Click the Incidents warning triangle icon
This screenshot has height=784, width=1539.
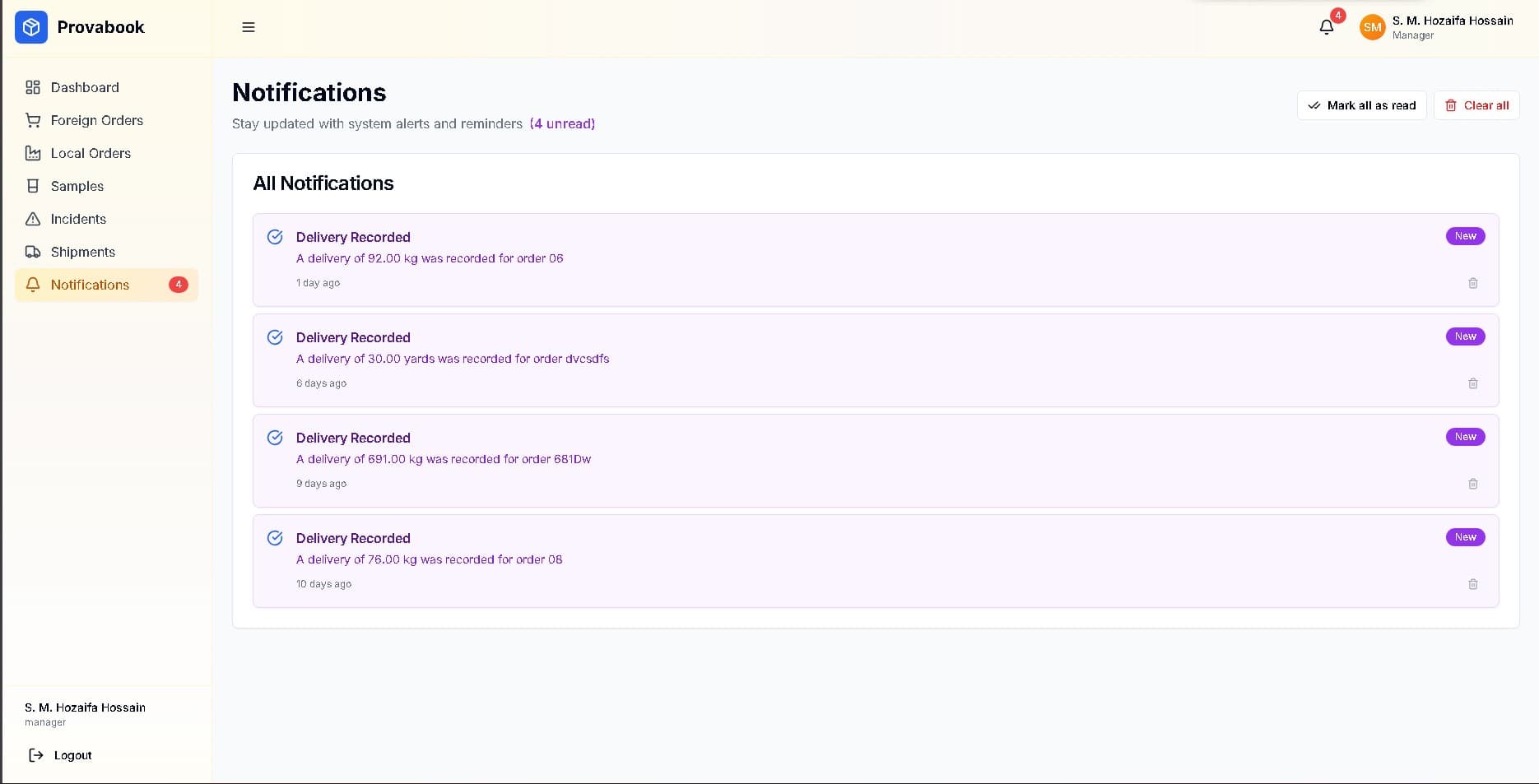(33, 219)
